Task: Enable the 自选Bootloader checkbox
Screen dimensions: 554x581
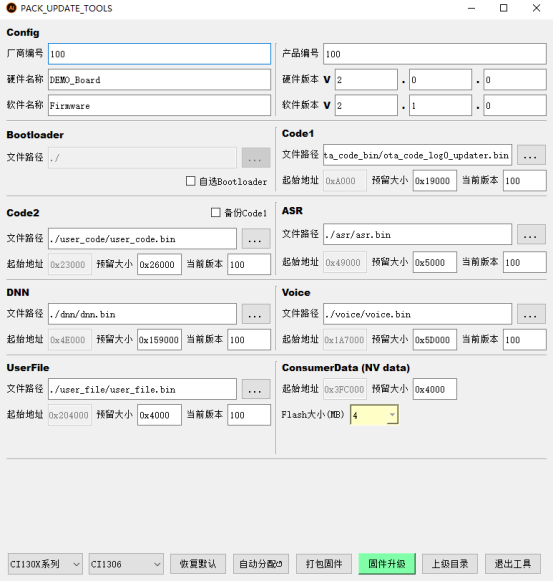Action: coord(190,181)
